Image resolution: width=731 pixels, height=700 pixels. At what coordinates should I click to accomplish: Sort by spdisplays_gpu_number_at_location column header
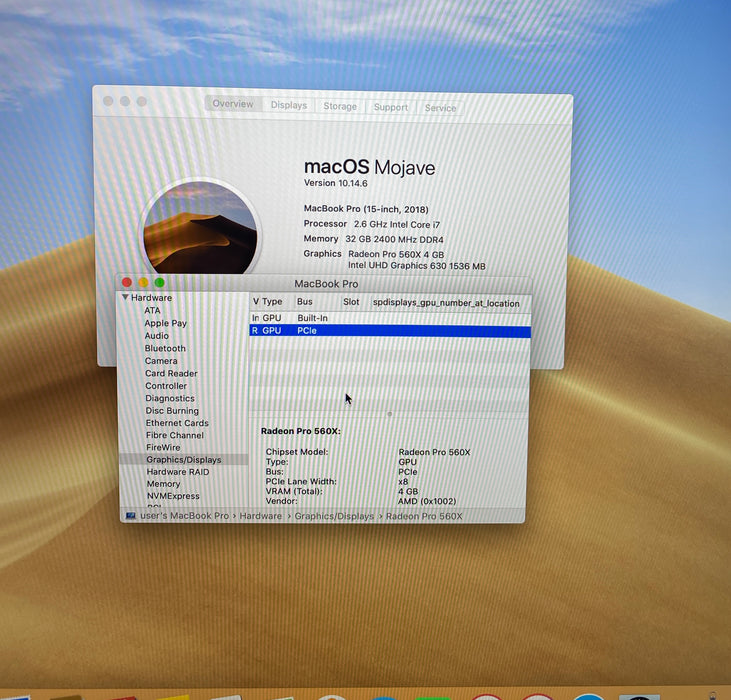446,303
